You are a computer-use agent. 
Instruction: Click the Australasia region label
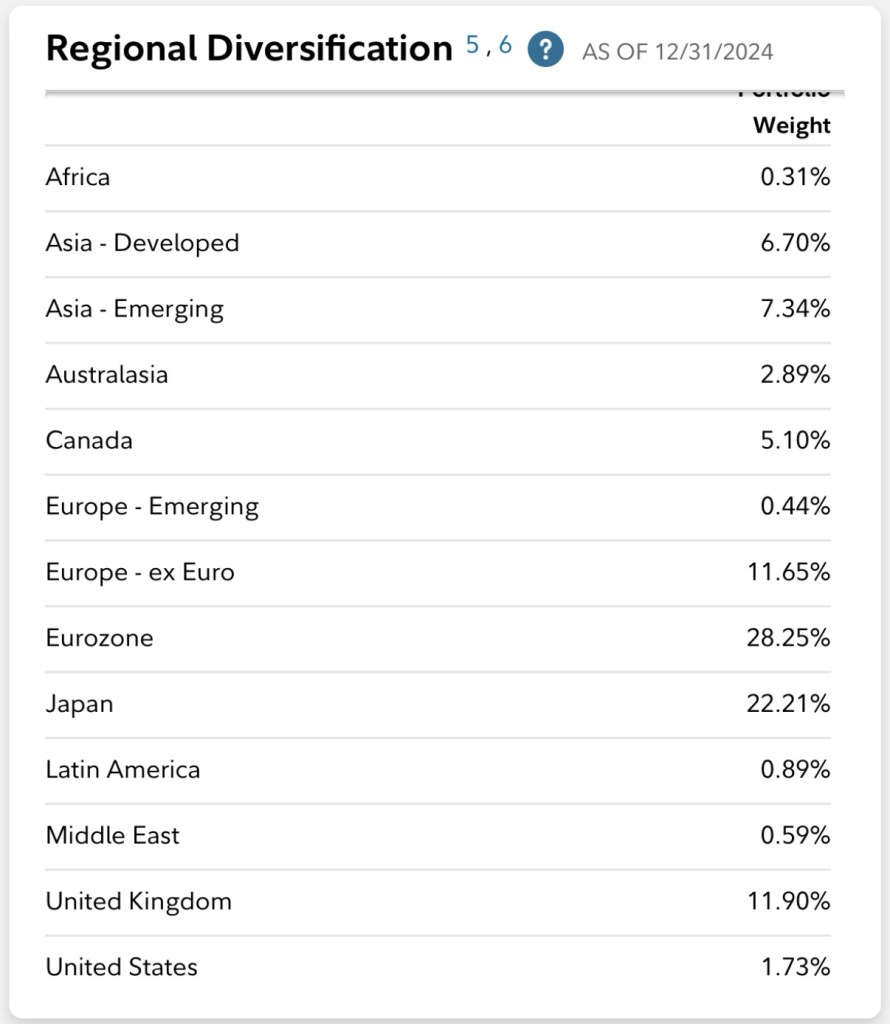coord(107,375)
